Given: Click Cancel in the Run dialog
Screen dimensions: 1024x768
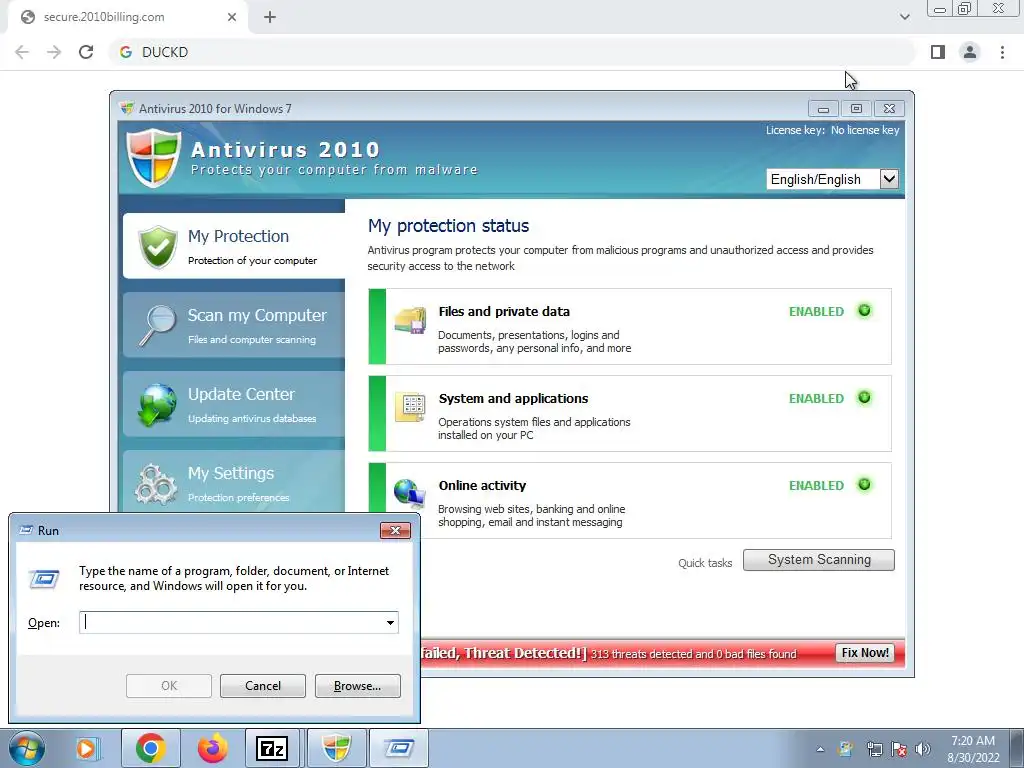Looking at the screenshot, I should coord(263,686).
